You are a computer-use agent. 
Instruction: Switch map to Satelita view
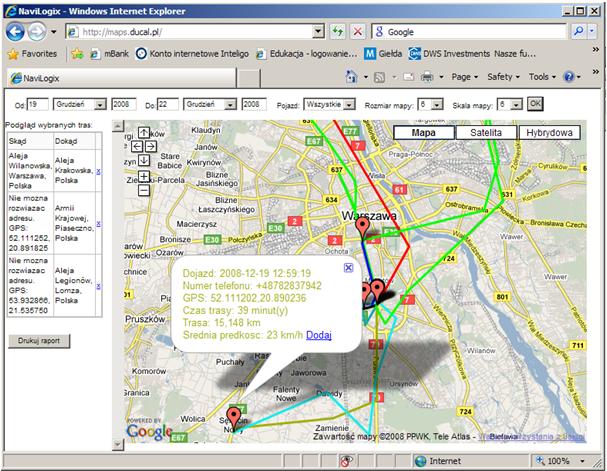click(x=486, y=133)
